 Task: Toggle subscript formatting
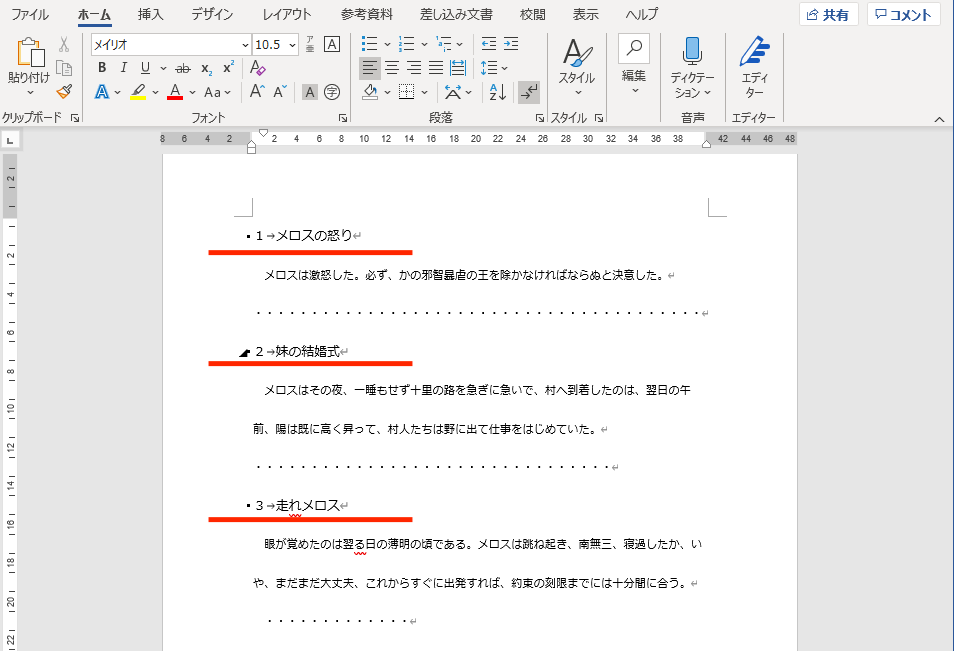click(206, 68)
